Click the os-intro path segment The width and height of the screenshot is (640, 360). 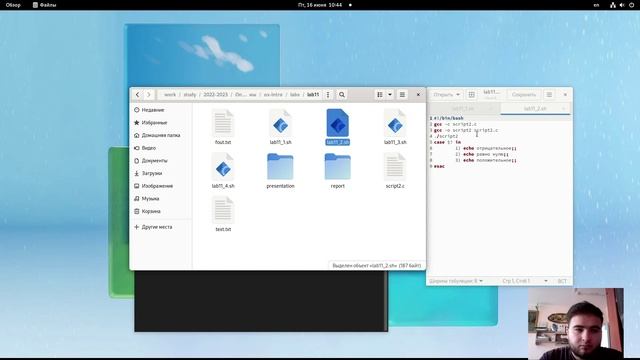click(x=273, y=95)
